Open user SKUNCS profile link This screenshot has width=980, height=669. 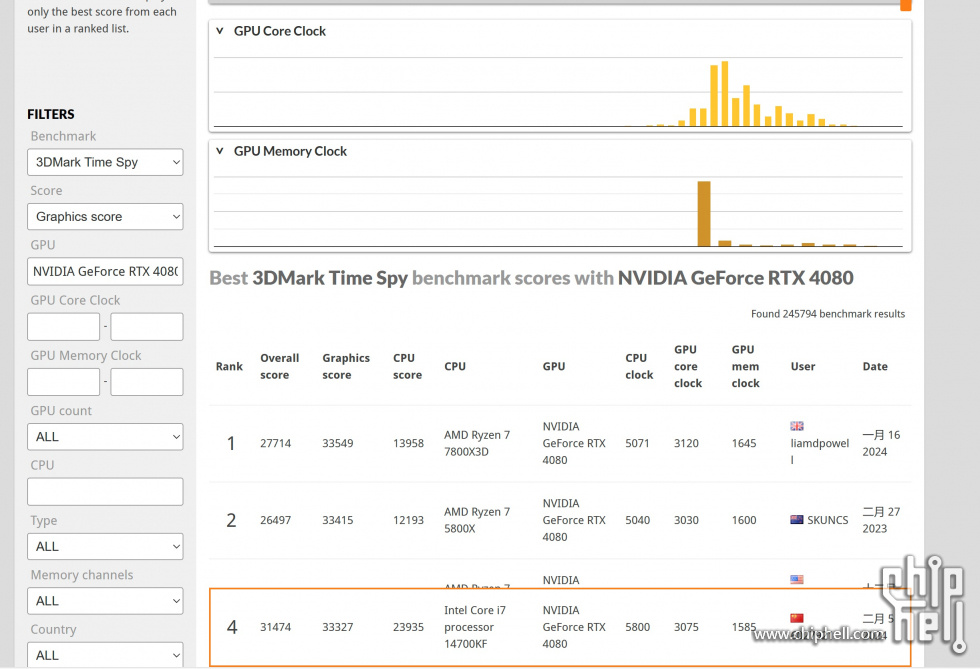[828, 520]
